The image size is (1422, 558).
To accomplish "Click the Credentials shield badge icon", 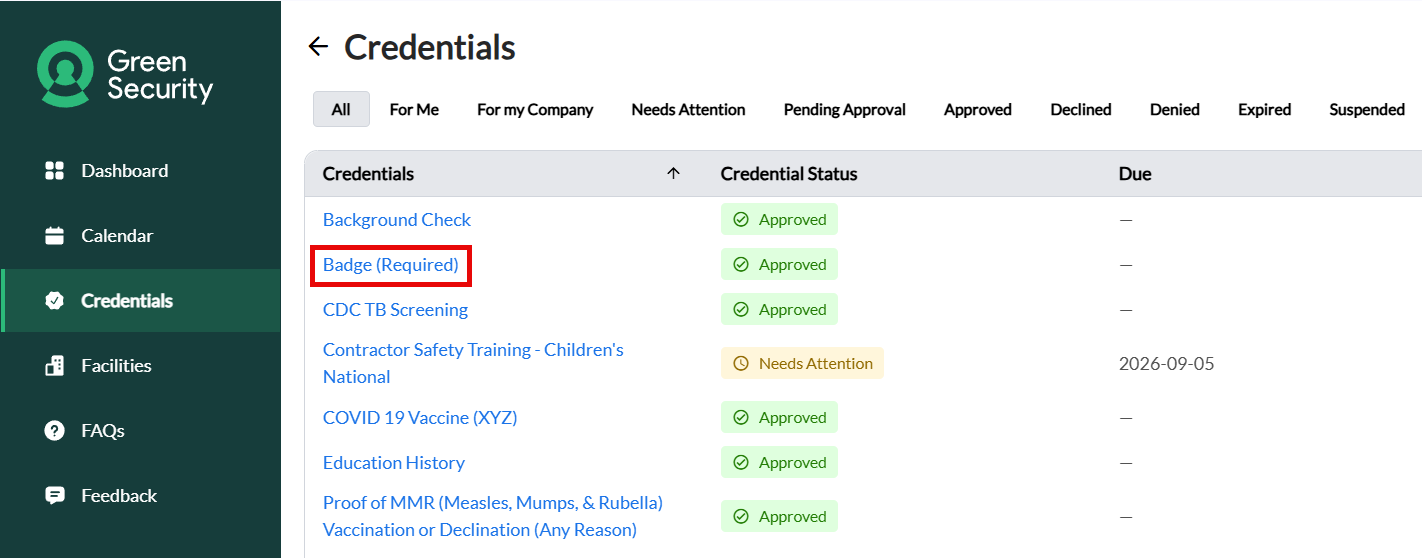I will point(55,301).
